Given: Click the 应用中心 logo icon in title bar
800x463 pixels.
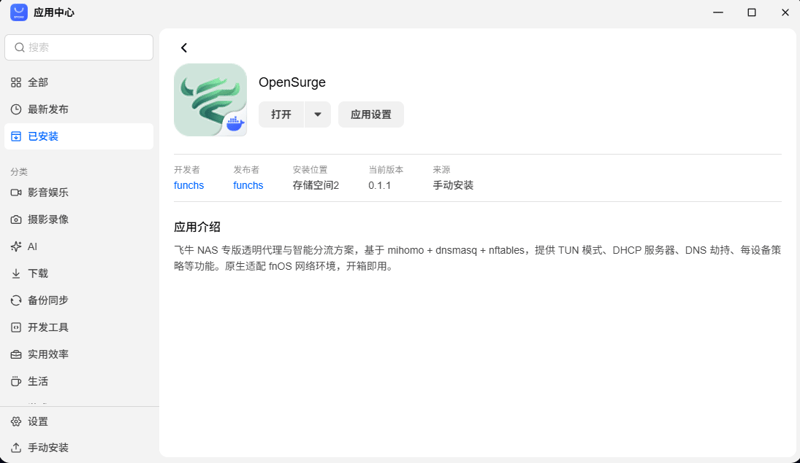Looking at the screenshot, I should (19, 12).
